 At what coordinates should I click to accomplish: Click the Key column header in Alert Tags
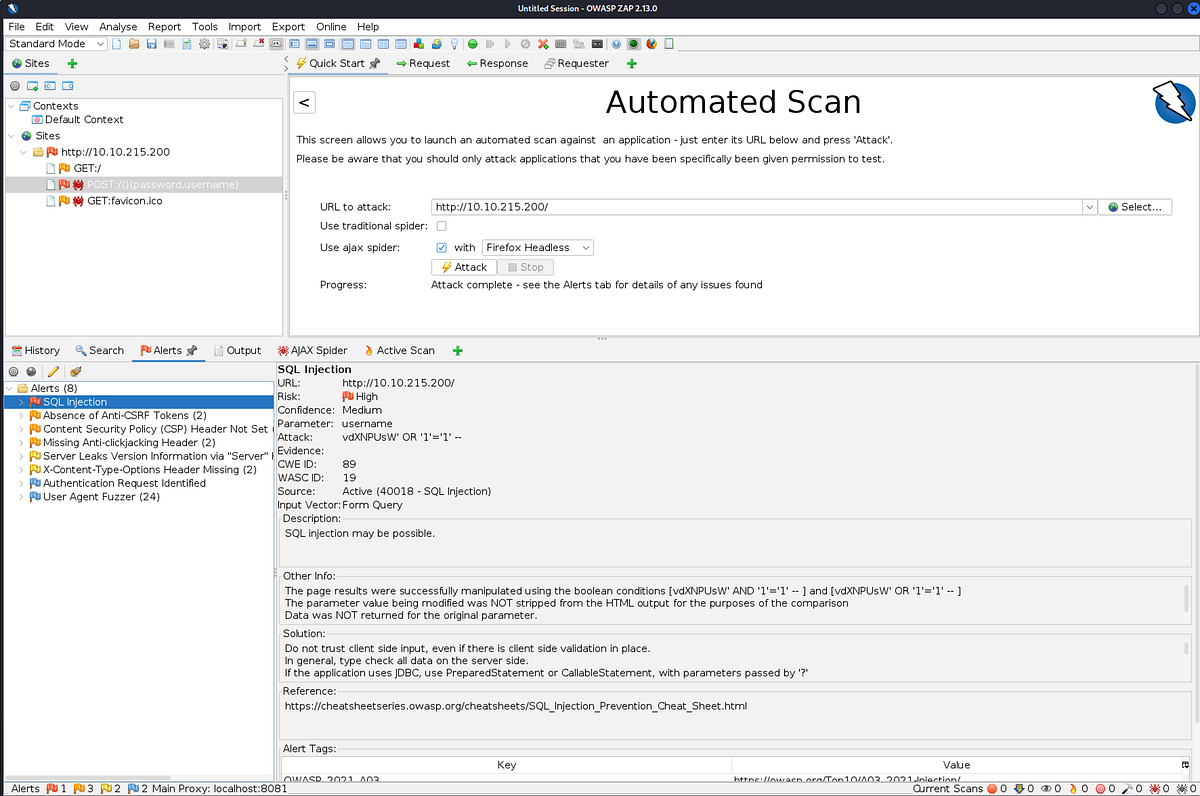click(506, 765)
